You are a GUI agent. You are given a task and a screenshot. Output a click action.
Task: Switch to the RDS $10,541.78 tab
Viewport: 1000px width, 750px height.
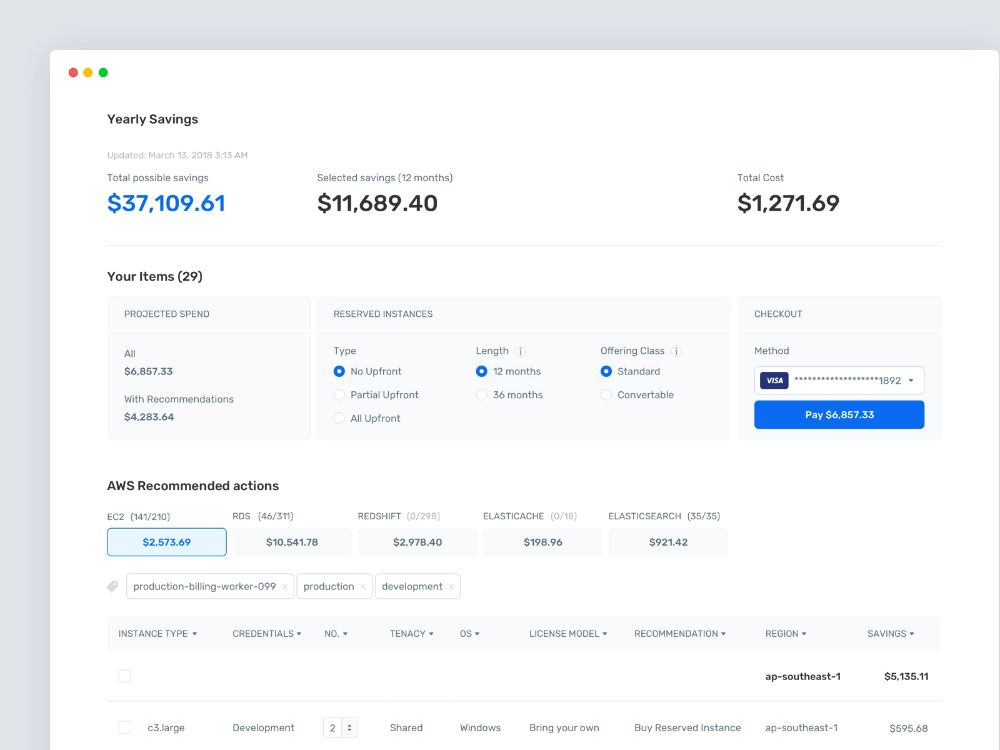point(292,542)
